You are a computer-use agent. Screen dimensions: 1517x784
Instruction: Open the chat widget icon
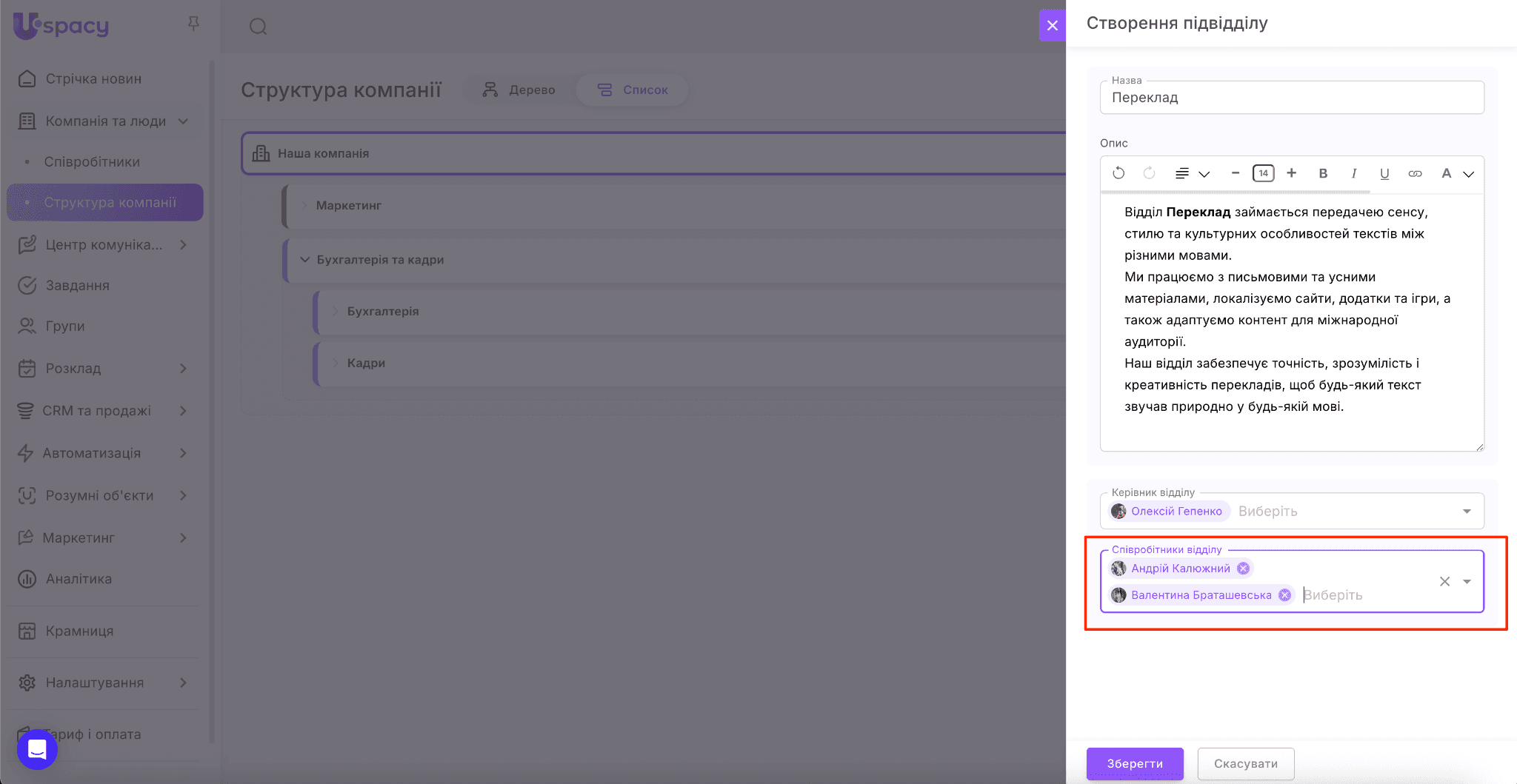tap(37, 749)
